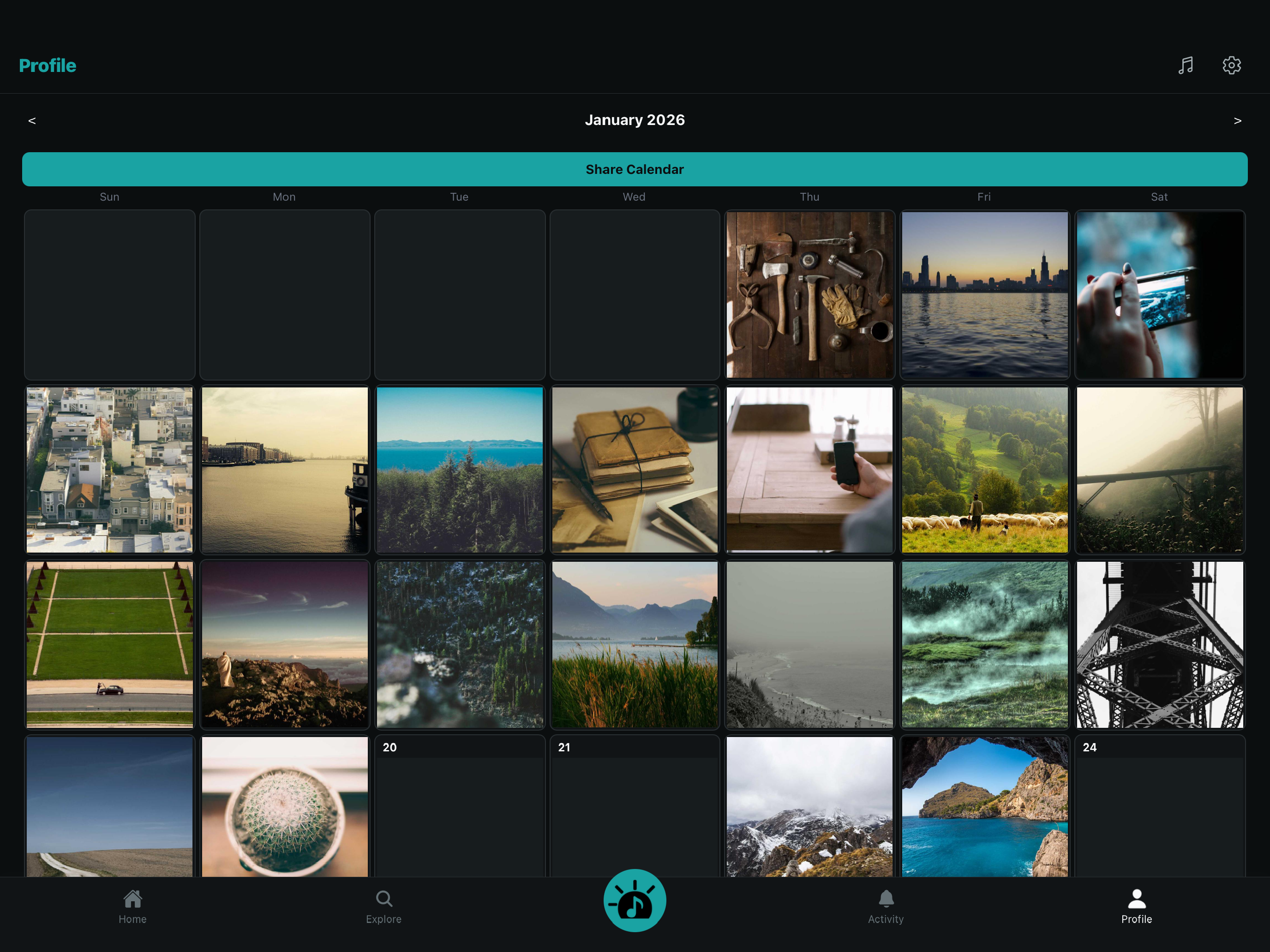Screen dimensions: 1270x952
Task: Switch to Explore tab
Action: coord(383,907)
